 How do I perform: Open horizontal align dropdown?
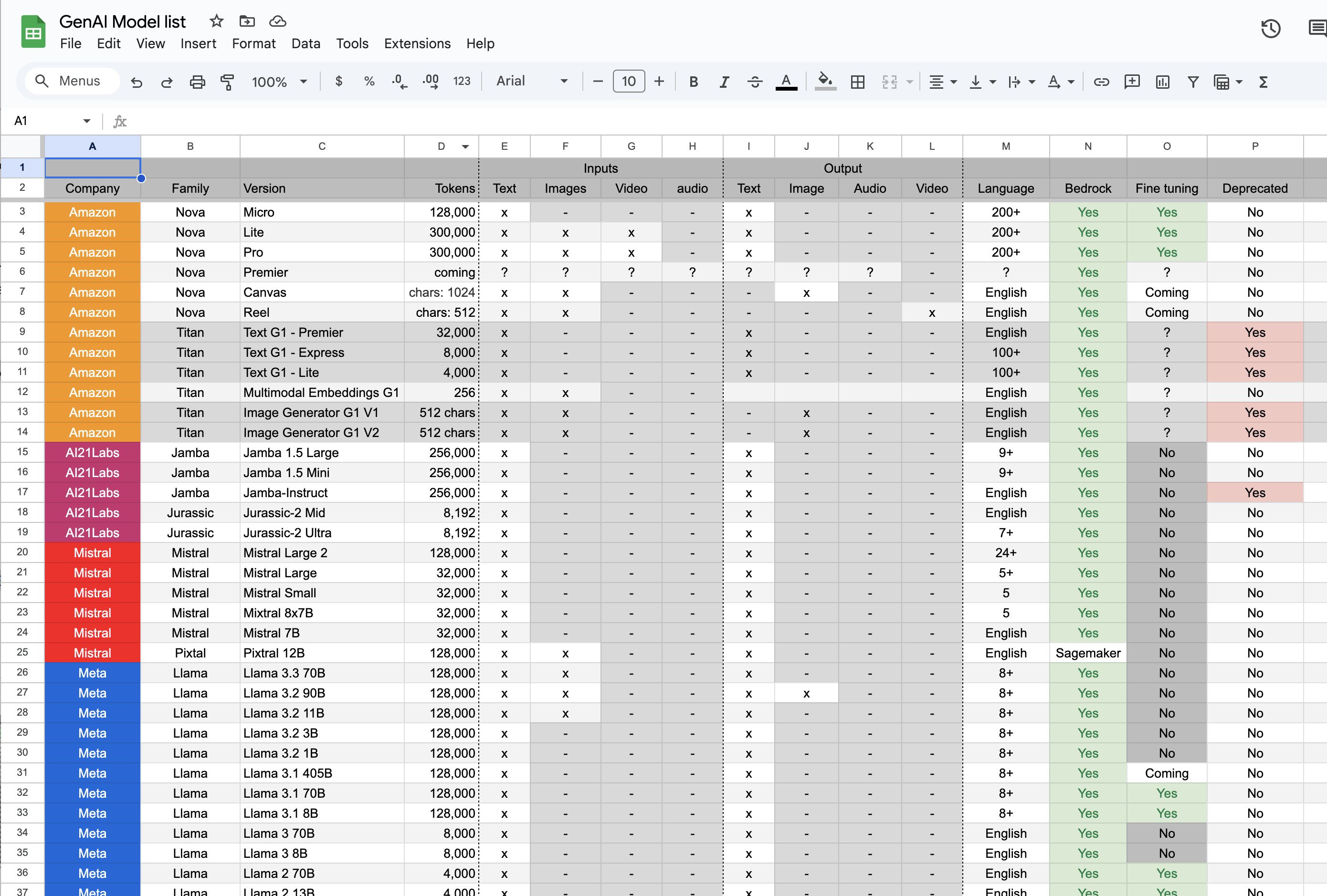pyautogui.click(x=943, y=82)
